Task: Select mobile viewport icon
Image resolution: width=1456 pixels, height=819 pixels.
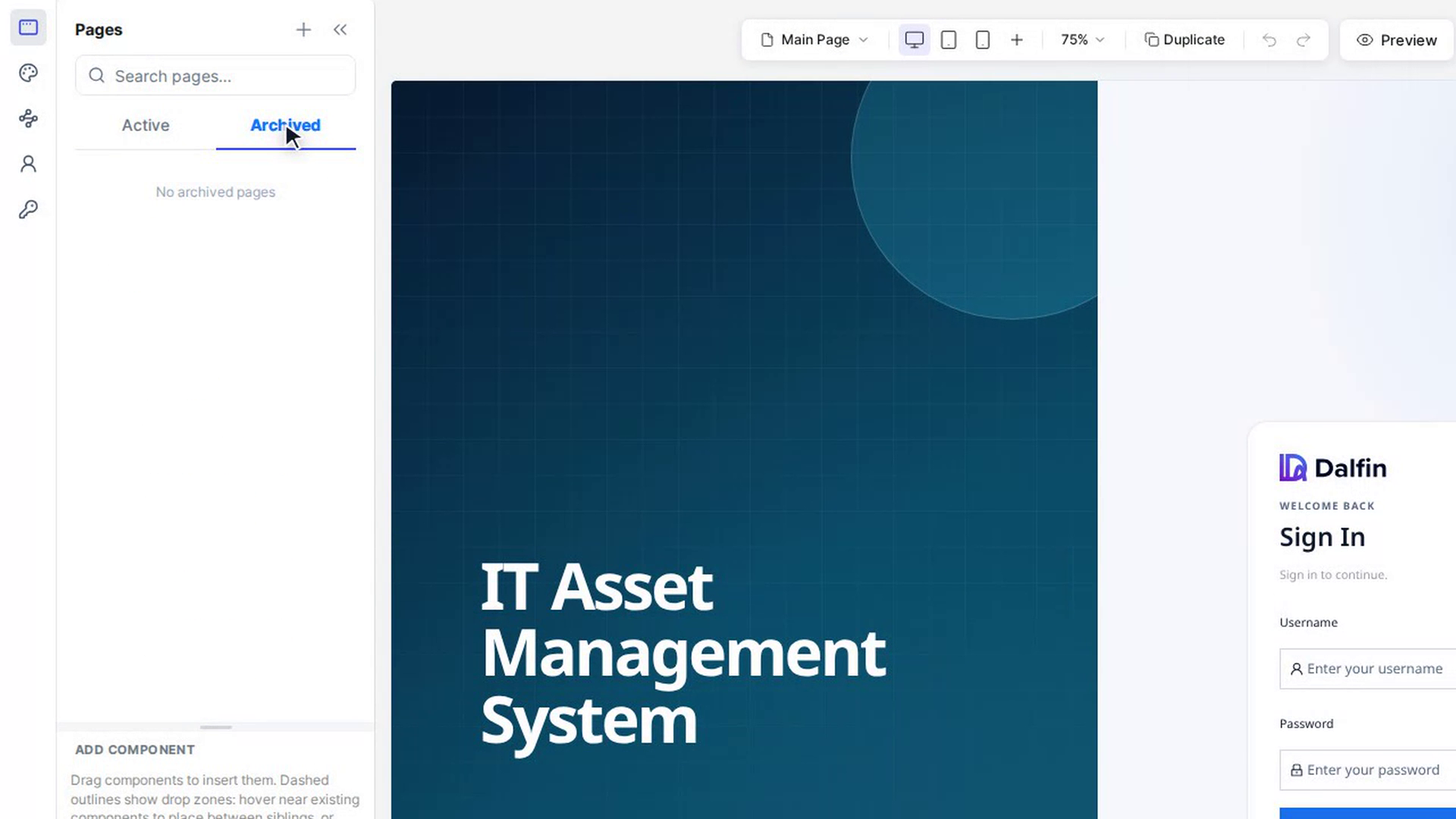Action: [982, 39]
